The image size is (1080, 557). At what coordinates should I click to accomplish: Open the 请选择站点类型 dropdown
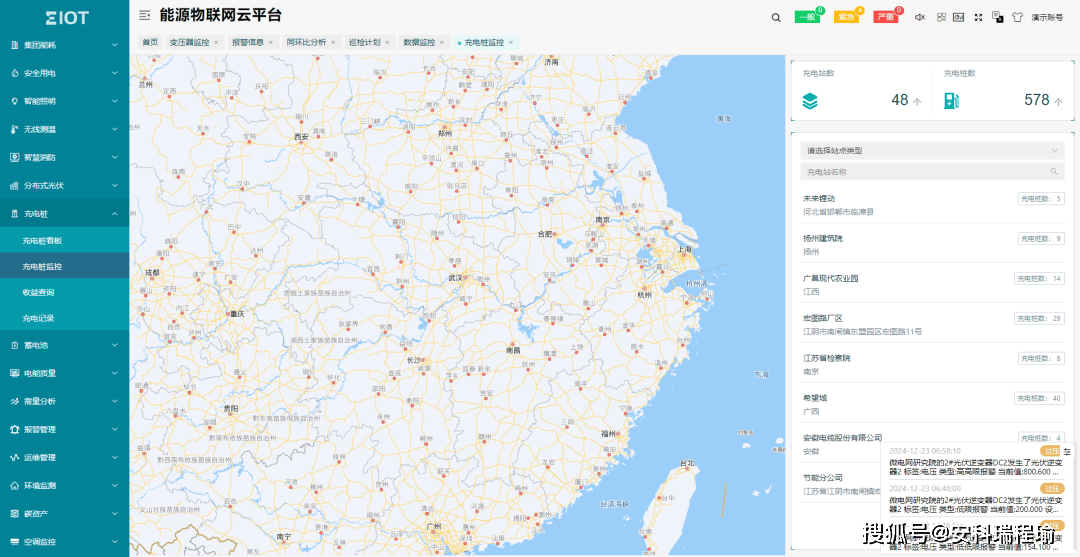(932, 150)
